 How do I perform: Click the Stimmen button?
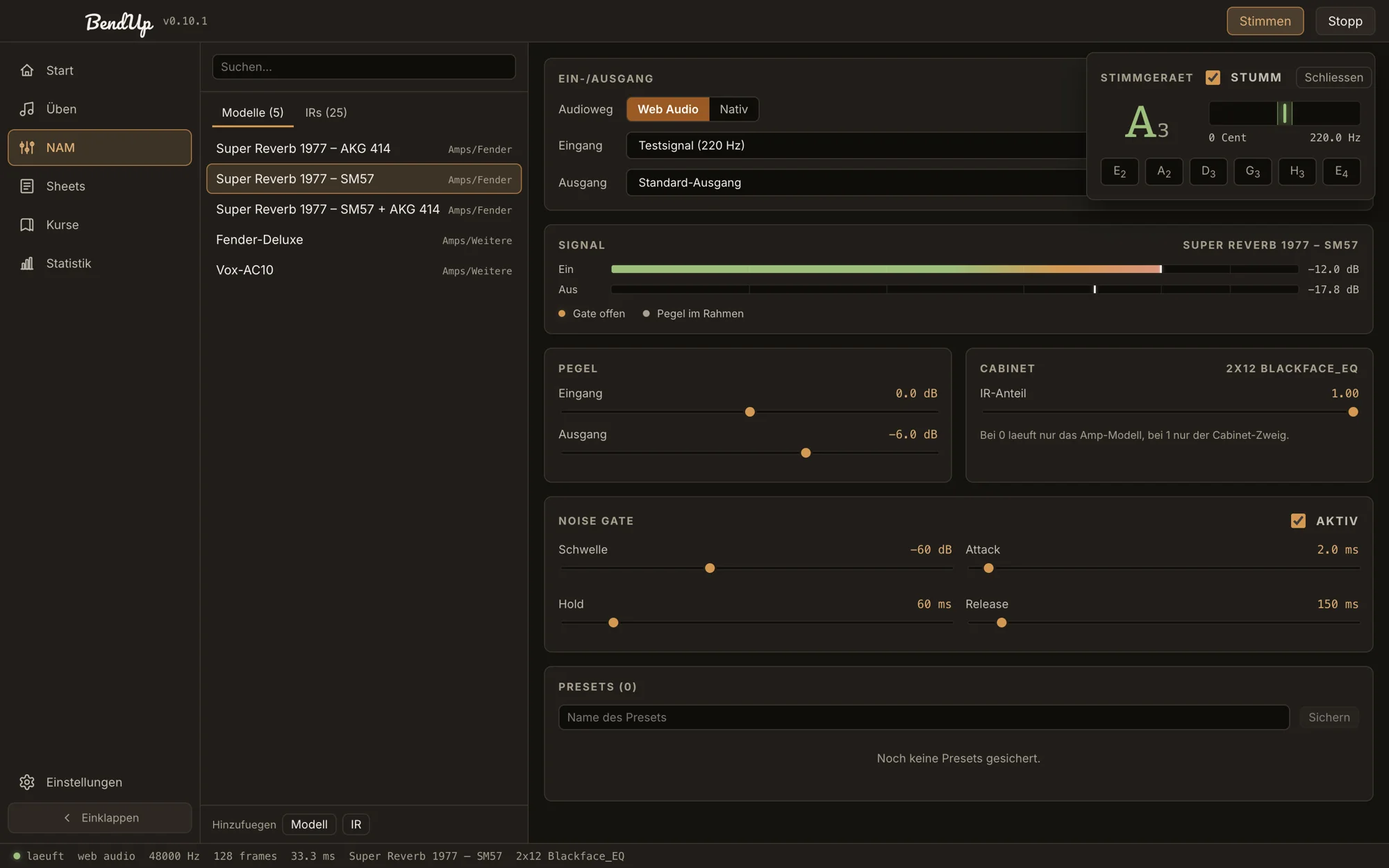pyautogui.click(x=1265, y=21)
